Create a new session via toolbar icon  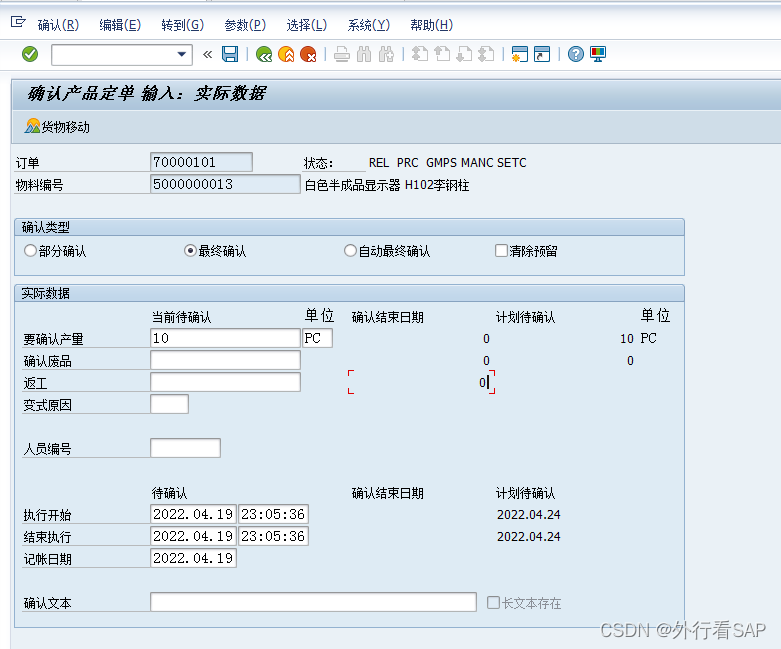520,54
